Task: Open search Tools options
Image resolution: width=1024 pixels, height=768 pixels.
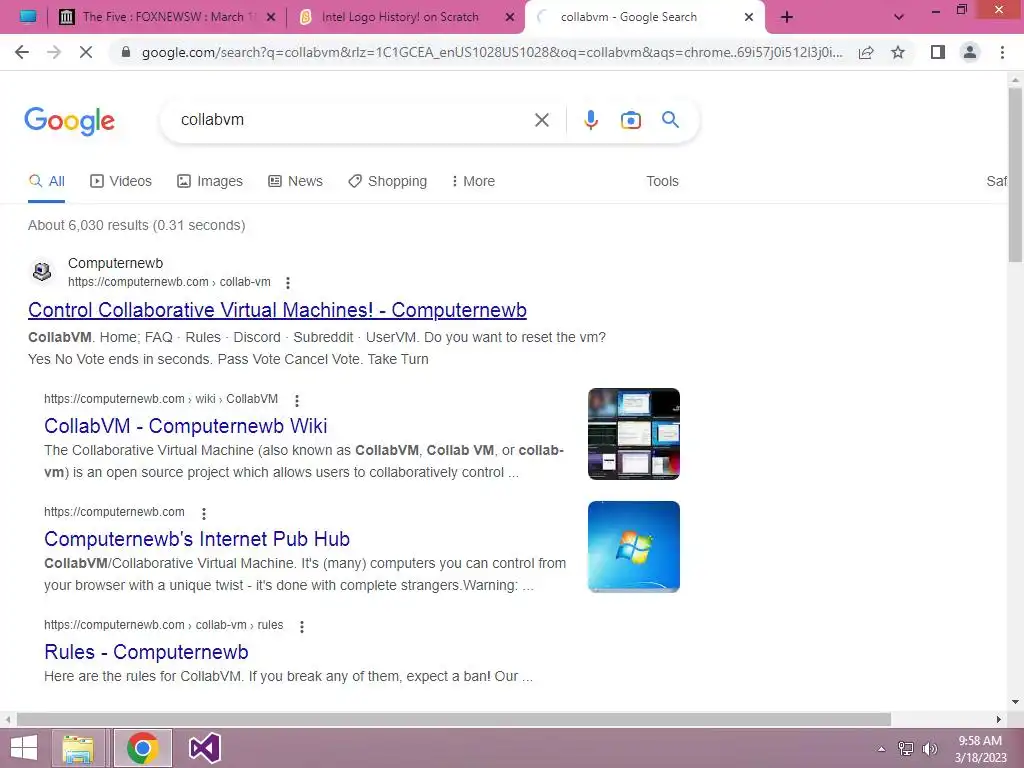Action: (662, 181)
